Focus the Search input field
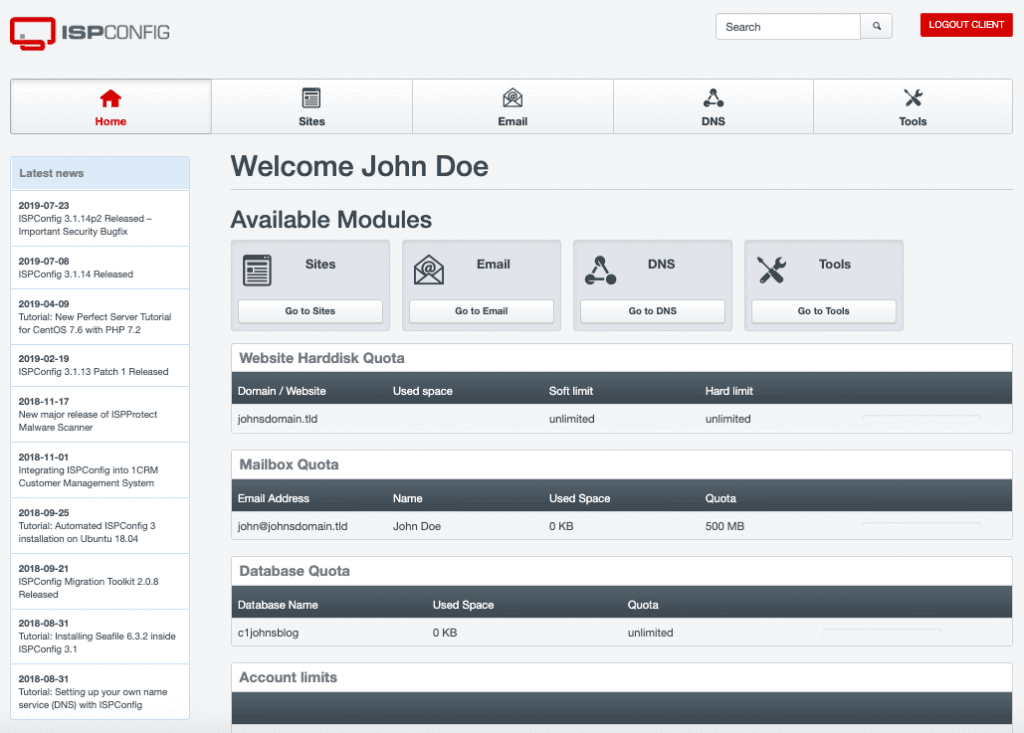Screen dimensions: 1024x733 coord(787,27)
